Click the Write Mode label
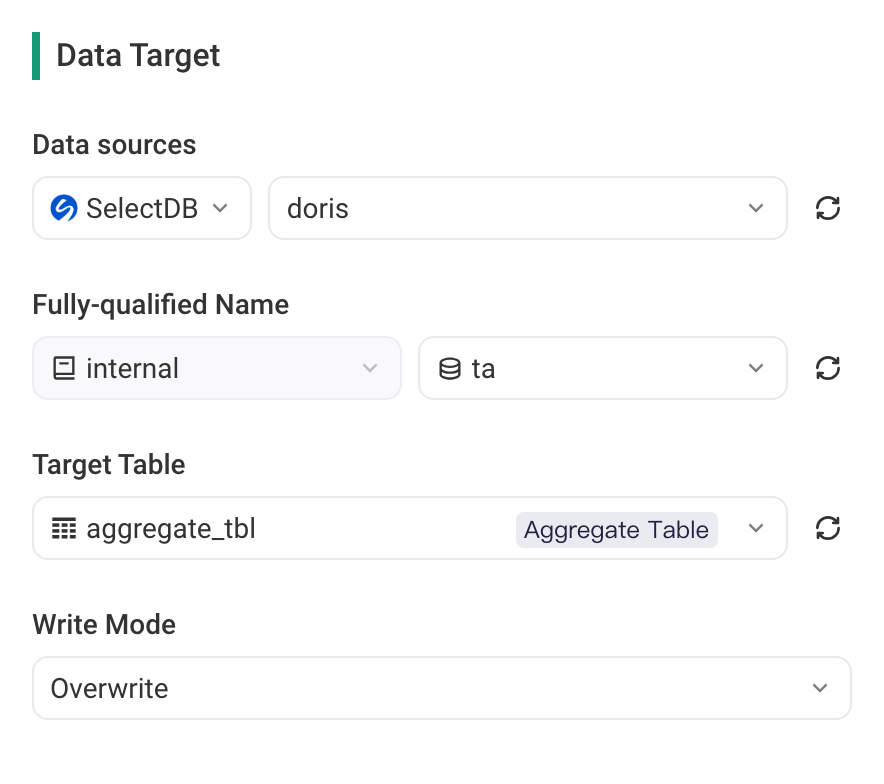 [x=104, y=624]
